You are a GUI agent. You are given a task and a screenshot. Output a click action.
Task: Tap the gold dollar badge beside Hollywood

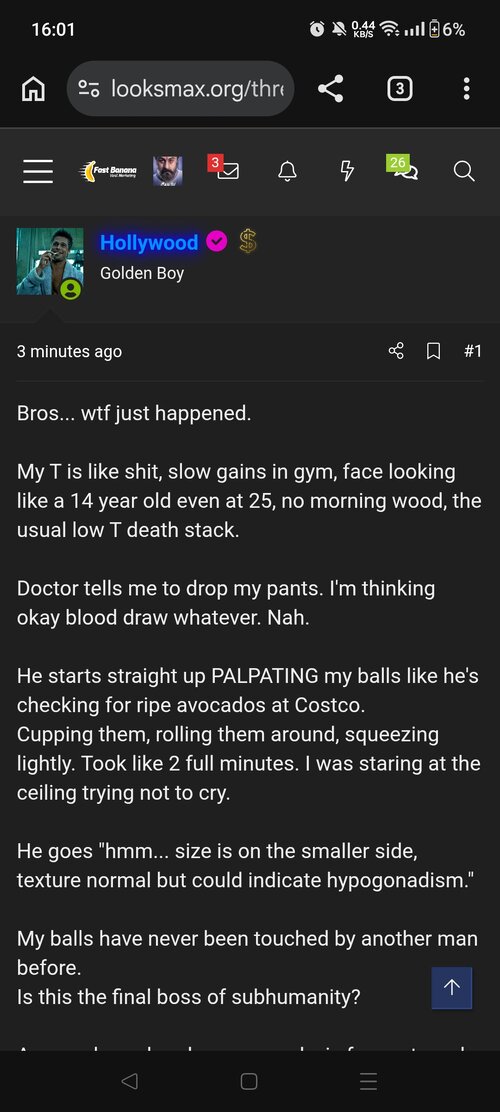pos(247,242)
